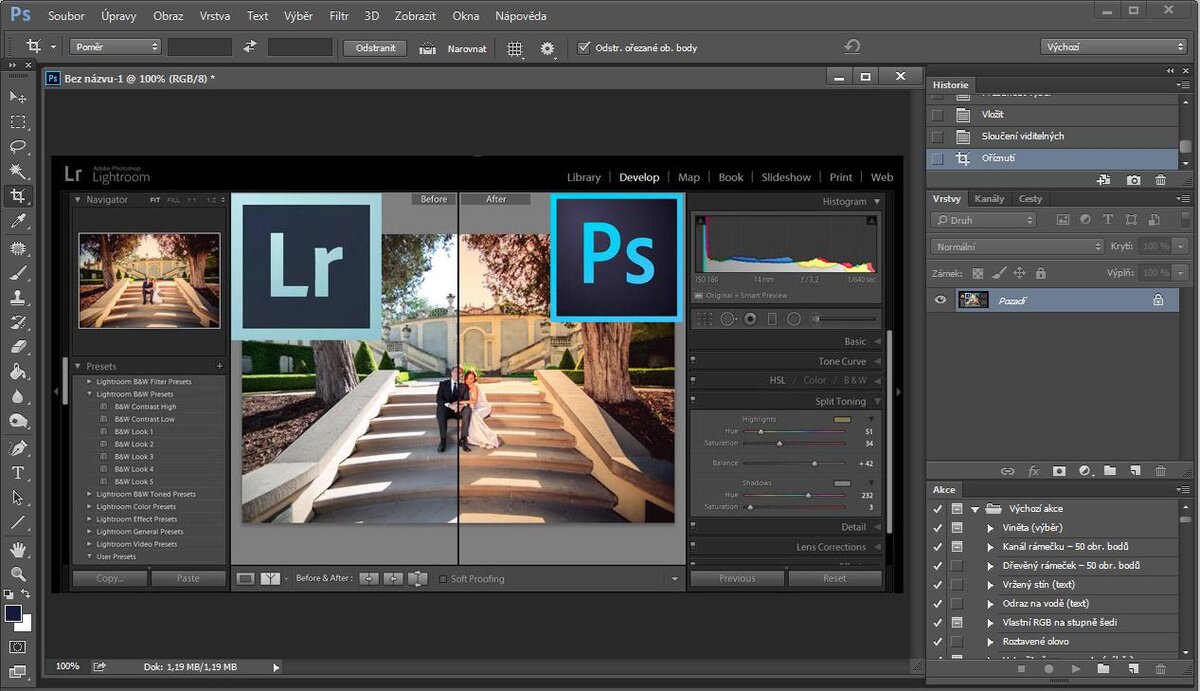
Task: Click the foreground color swatch
Action: pyautogui.click(x=13, y=613)
